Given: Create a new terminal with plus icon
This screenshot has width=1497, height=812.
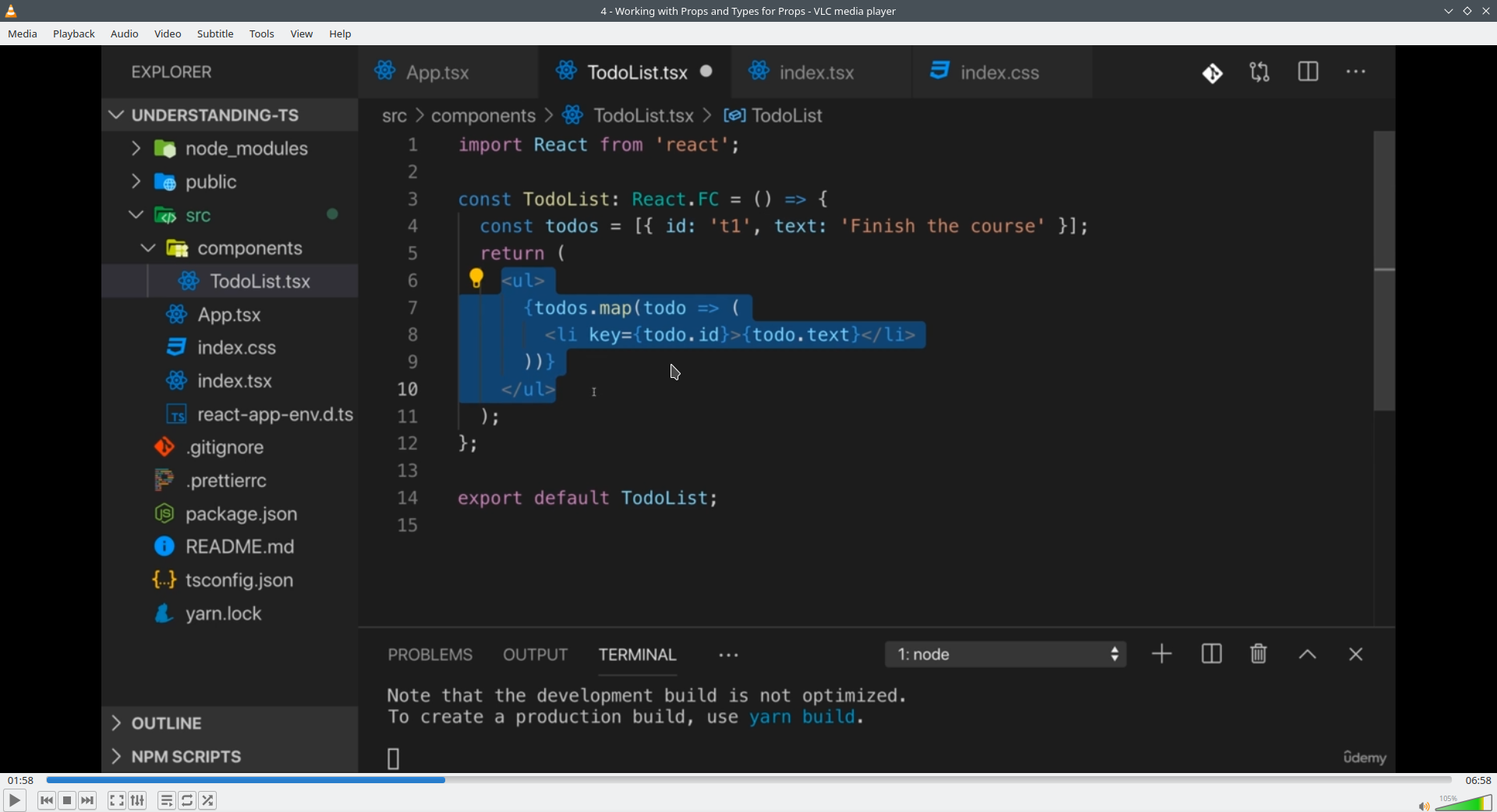Looking at the screenshot, I should (1162, 654).
